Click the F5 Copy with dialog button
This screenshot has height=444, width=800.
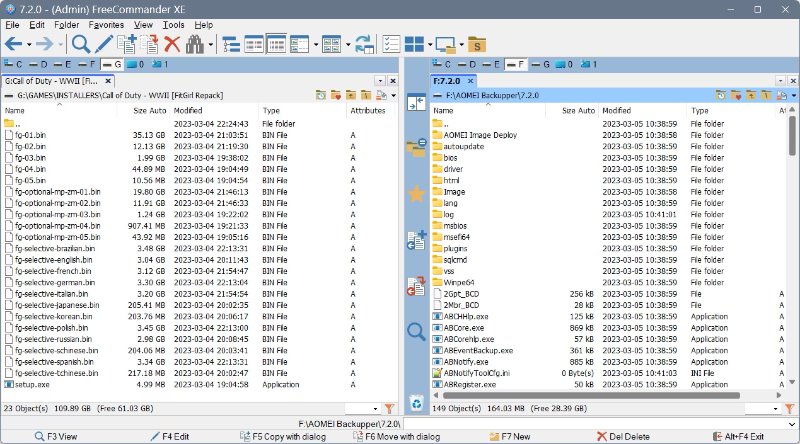click(x=283, y=436)
